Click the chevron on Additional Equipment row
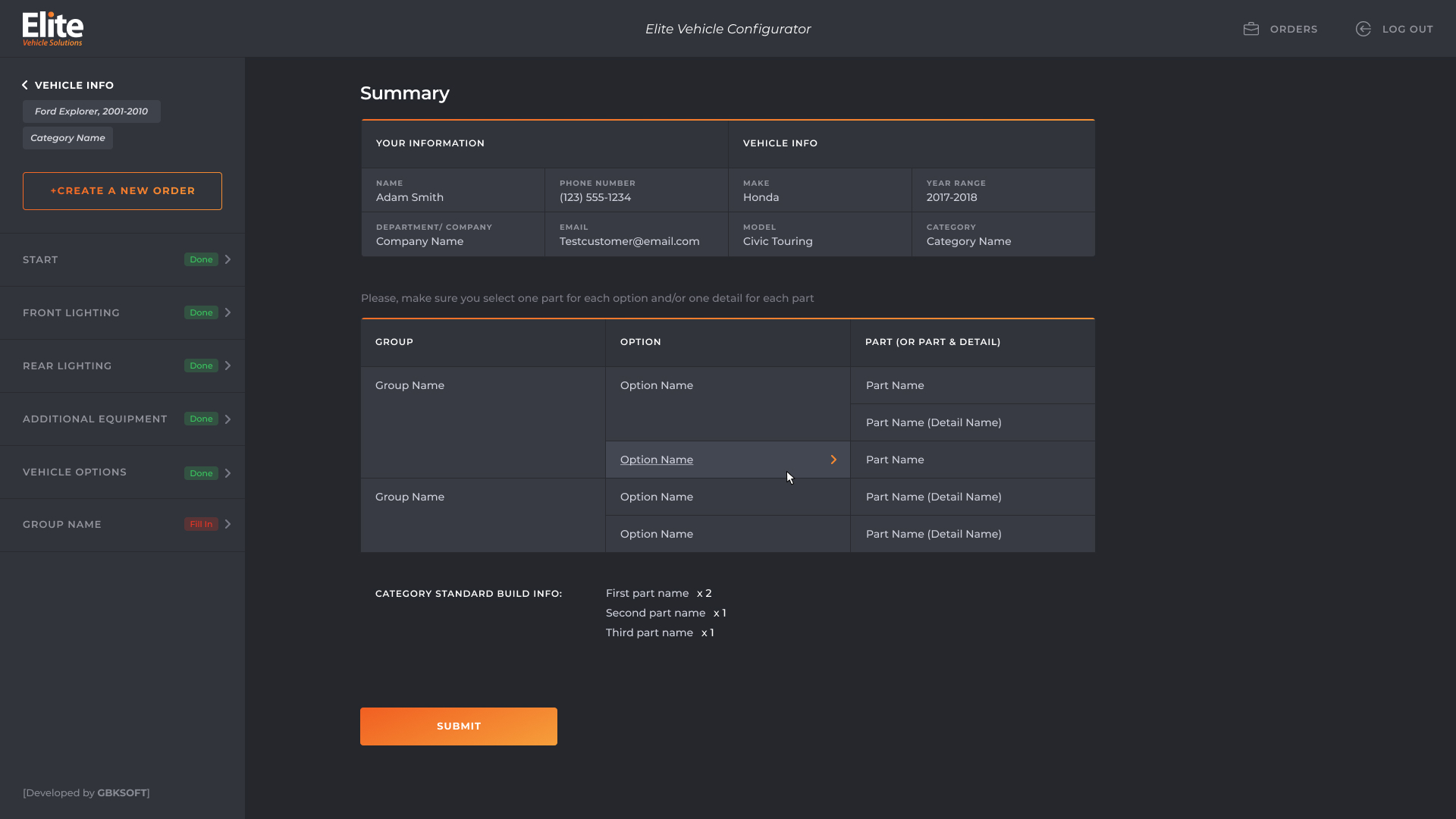This screenshot has height=819, width=1456. pyautogui.click(x=227, y=419)
